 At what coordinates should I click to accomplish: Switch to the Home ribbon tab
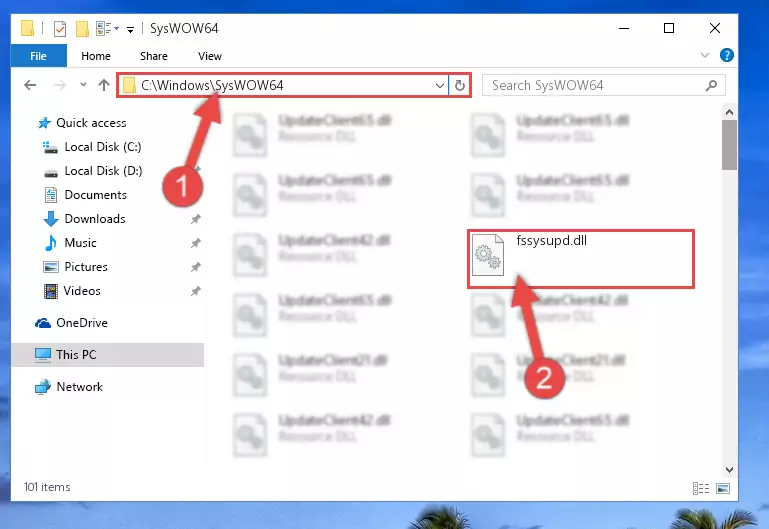pyautogui.click(x=96, y=56)
